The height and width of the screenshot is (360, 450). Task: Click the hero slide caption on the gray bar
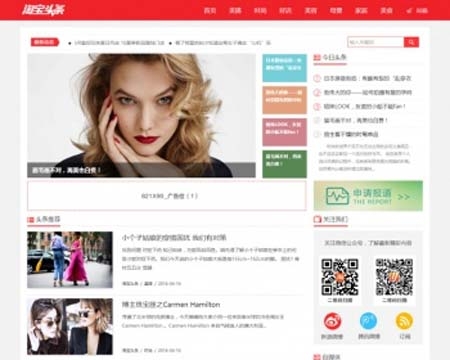coord(66,170)
